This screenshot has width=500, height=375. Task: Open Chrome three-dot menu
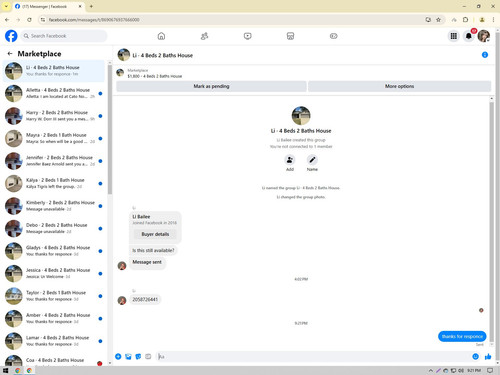tap(493, 20)
